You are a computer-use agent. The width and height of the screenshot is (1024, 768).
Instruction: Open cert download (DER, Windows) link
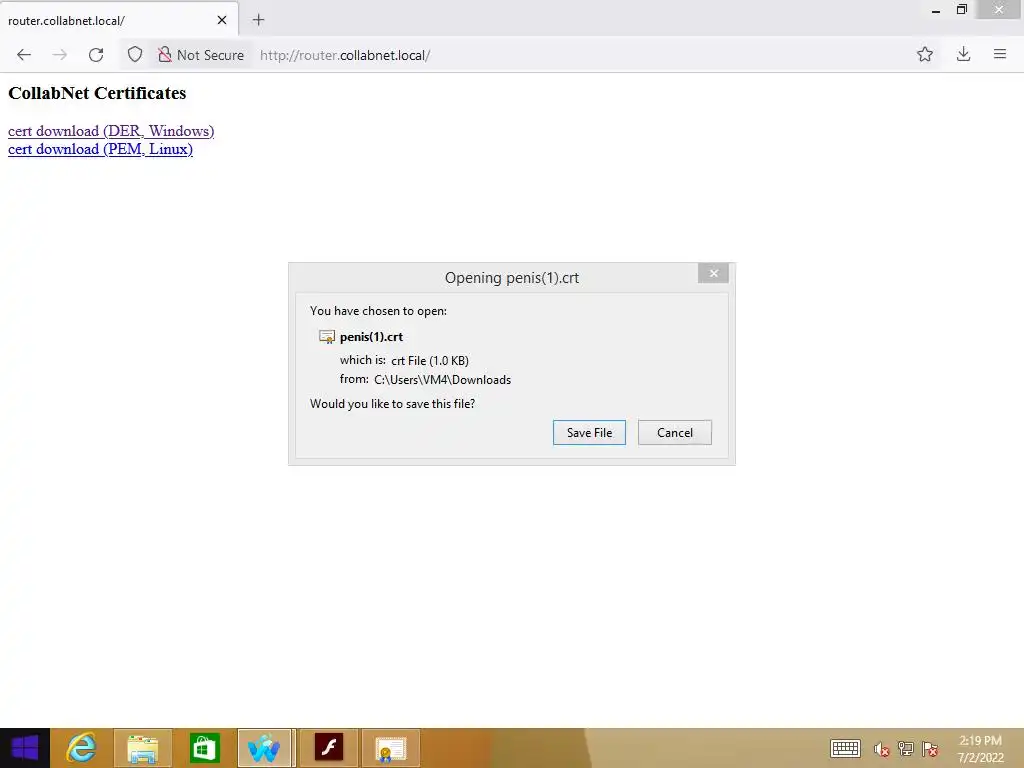111,131
